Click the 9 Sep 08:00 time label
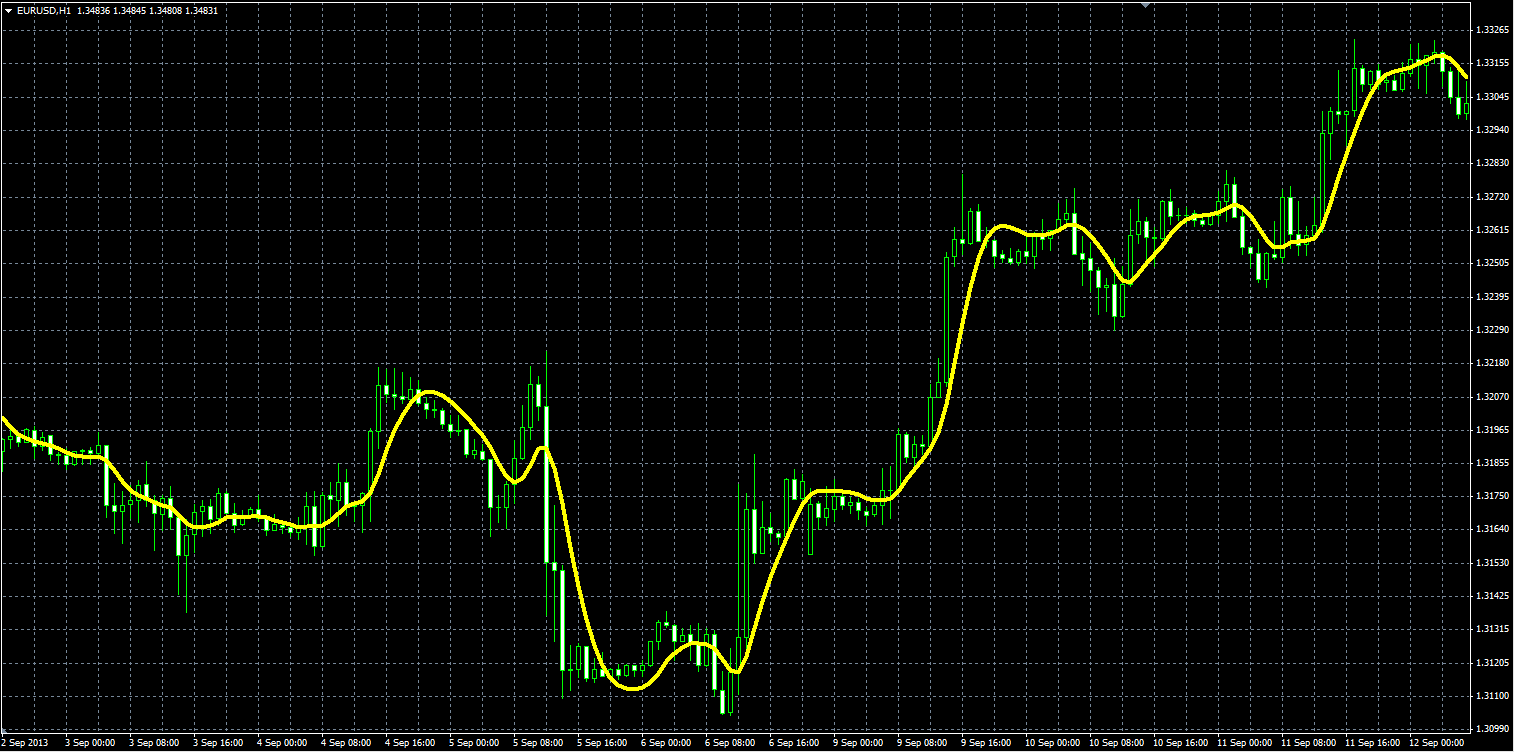The image size is (1515, 752). pyautogui.click(x=921, y=743)
